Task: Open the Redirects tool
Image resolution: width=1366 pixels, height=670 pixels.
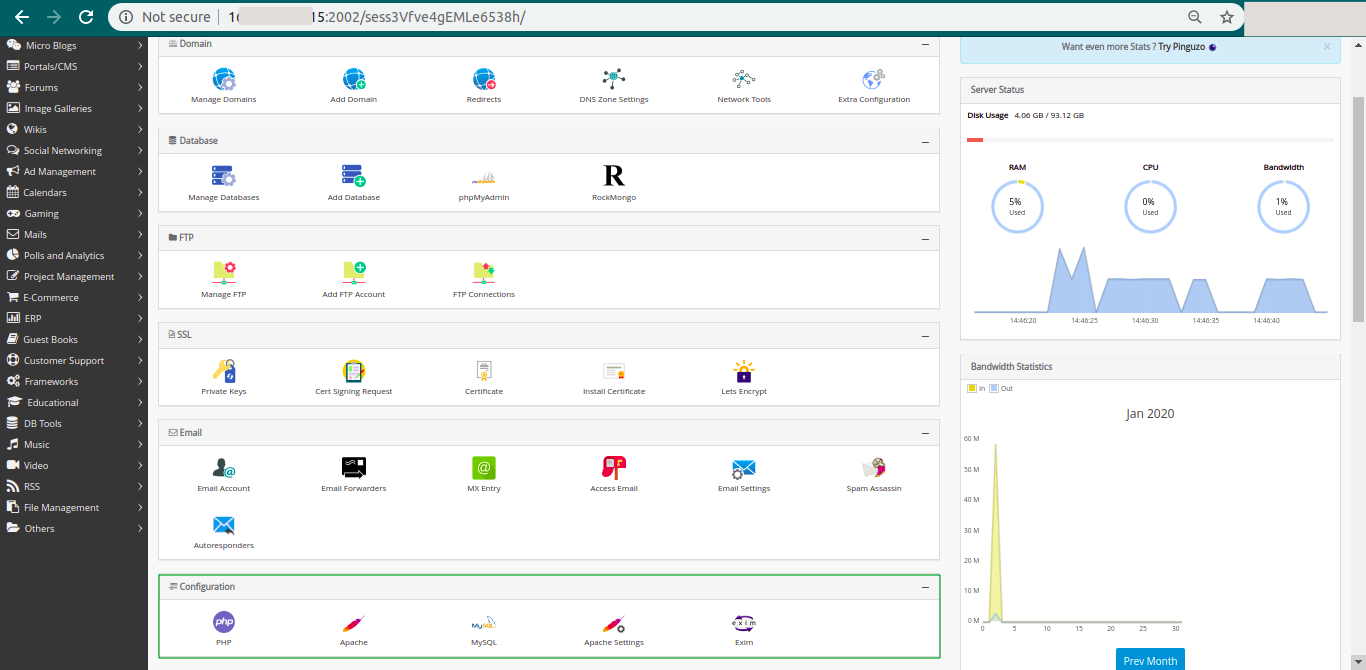Action: (x=484, y=80)
